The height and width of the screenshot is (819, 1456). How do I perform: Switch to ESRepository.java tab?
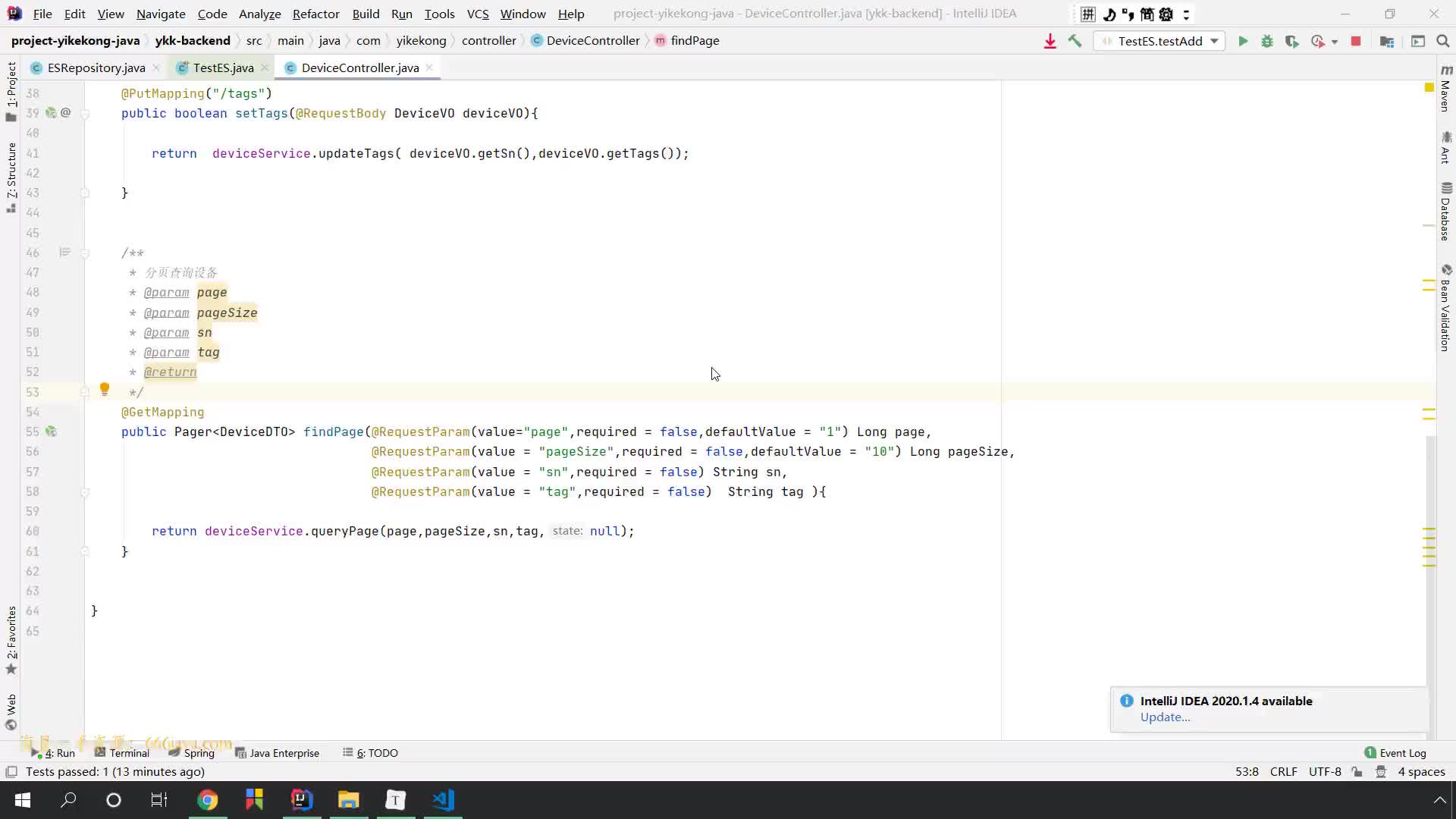[96, 67]
